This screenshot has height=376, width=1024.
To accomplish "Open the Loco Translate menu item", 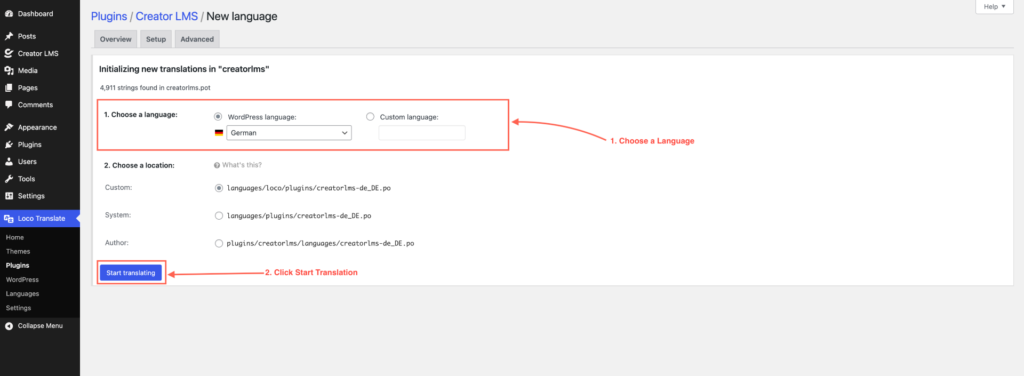I will [x=40, y=219].
